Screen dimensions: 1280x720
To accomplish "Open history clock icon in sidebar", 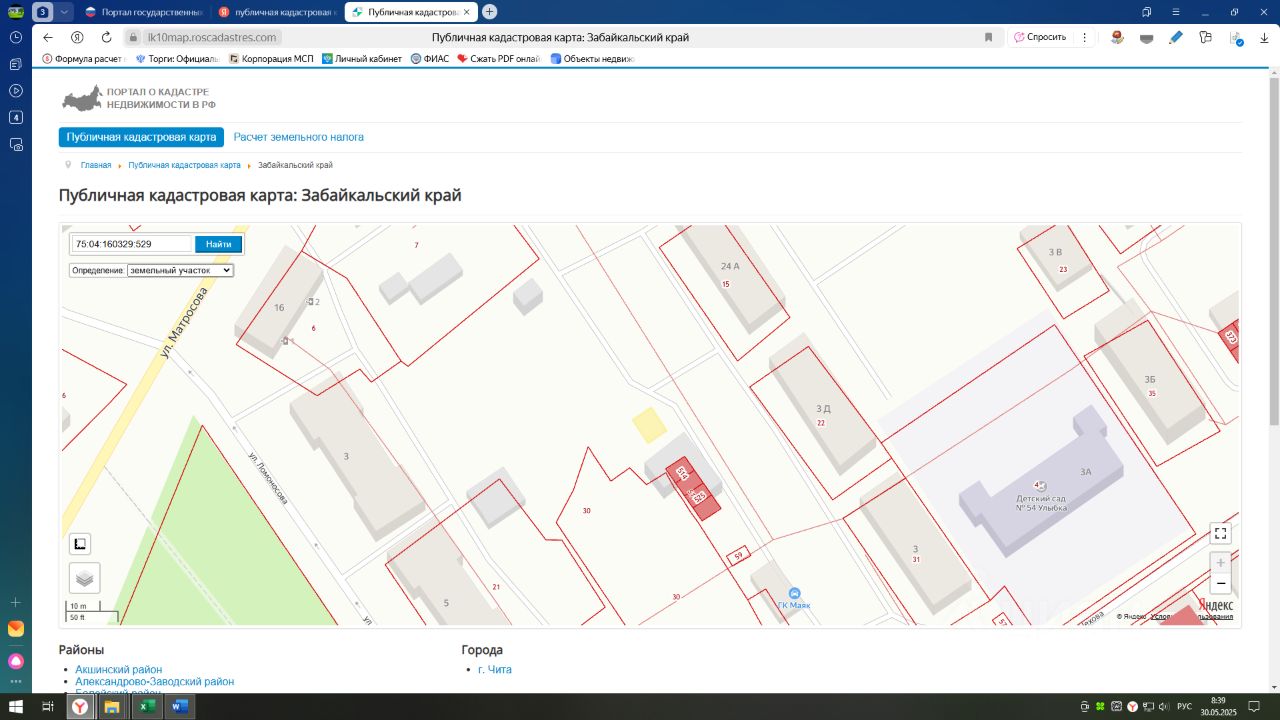I will [x=16, y=37].
